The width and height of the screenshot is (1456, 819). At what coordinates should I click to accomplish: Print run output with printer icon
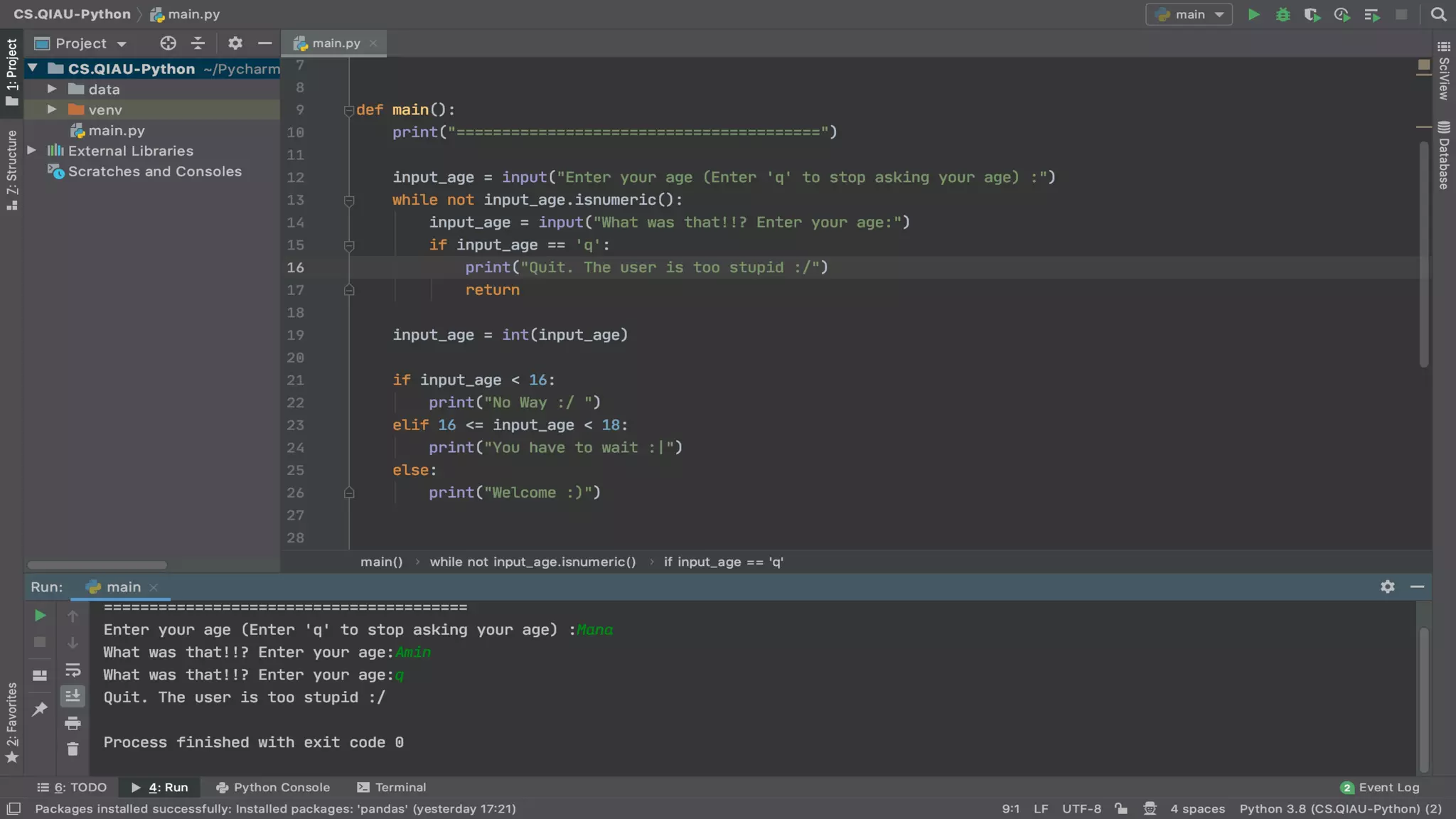click(x=73, y=724)
